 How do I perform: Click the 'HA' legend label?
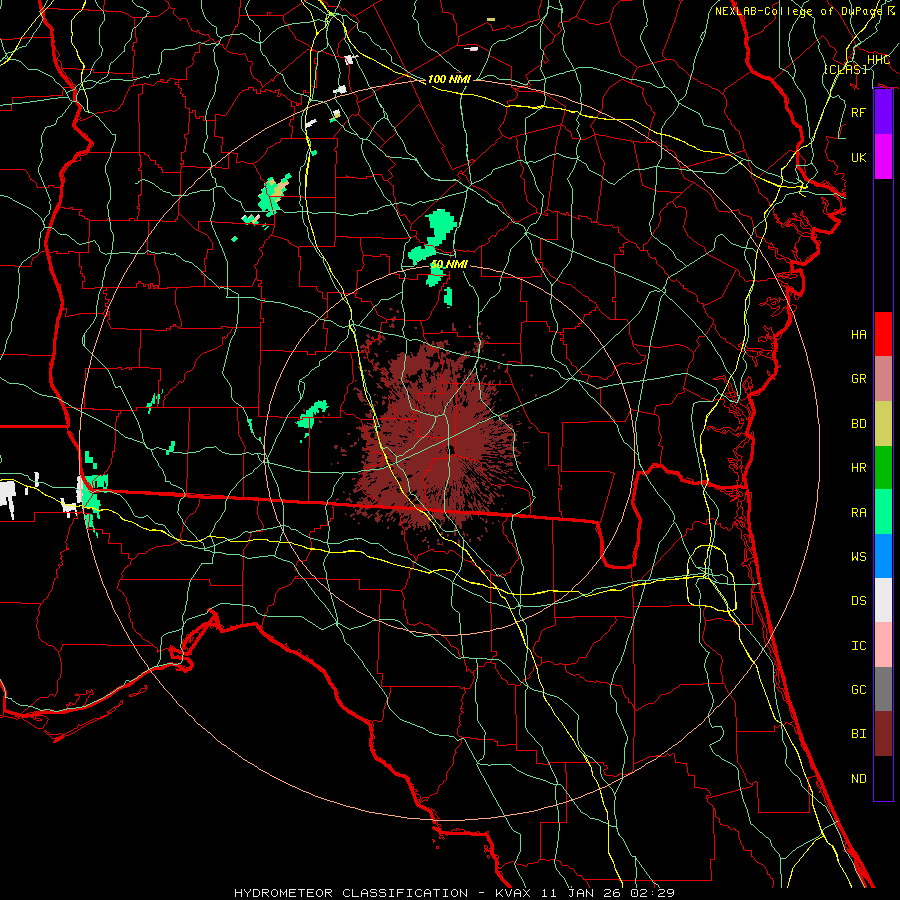(858, 335)
